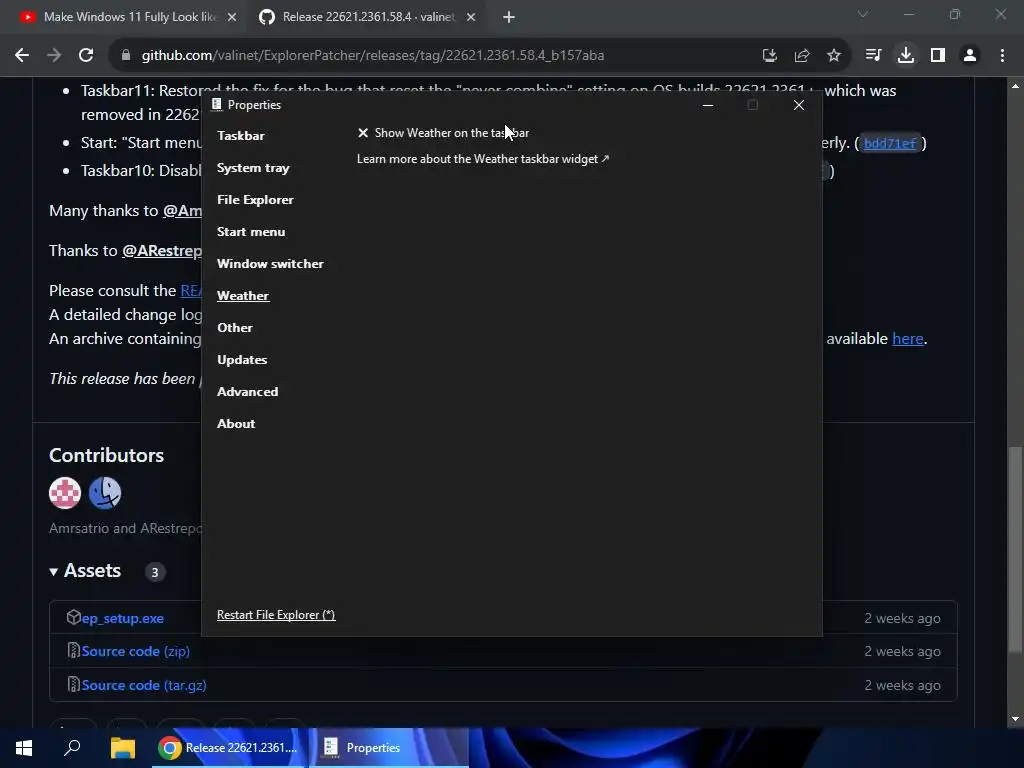Click the site lock icon
1024x768 pixels.
click(x=126, y=56)
